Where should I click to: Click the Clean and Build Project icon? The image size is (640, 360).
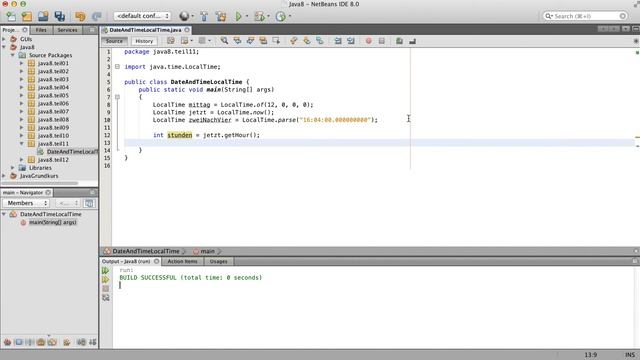pos(221,16)
